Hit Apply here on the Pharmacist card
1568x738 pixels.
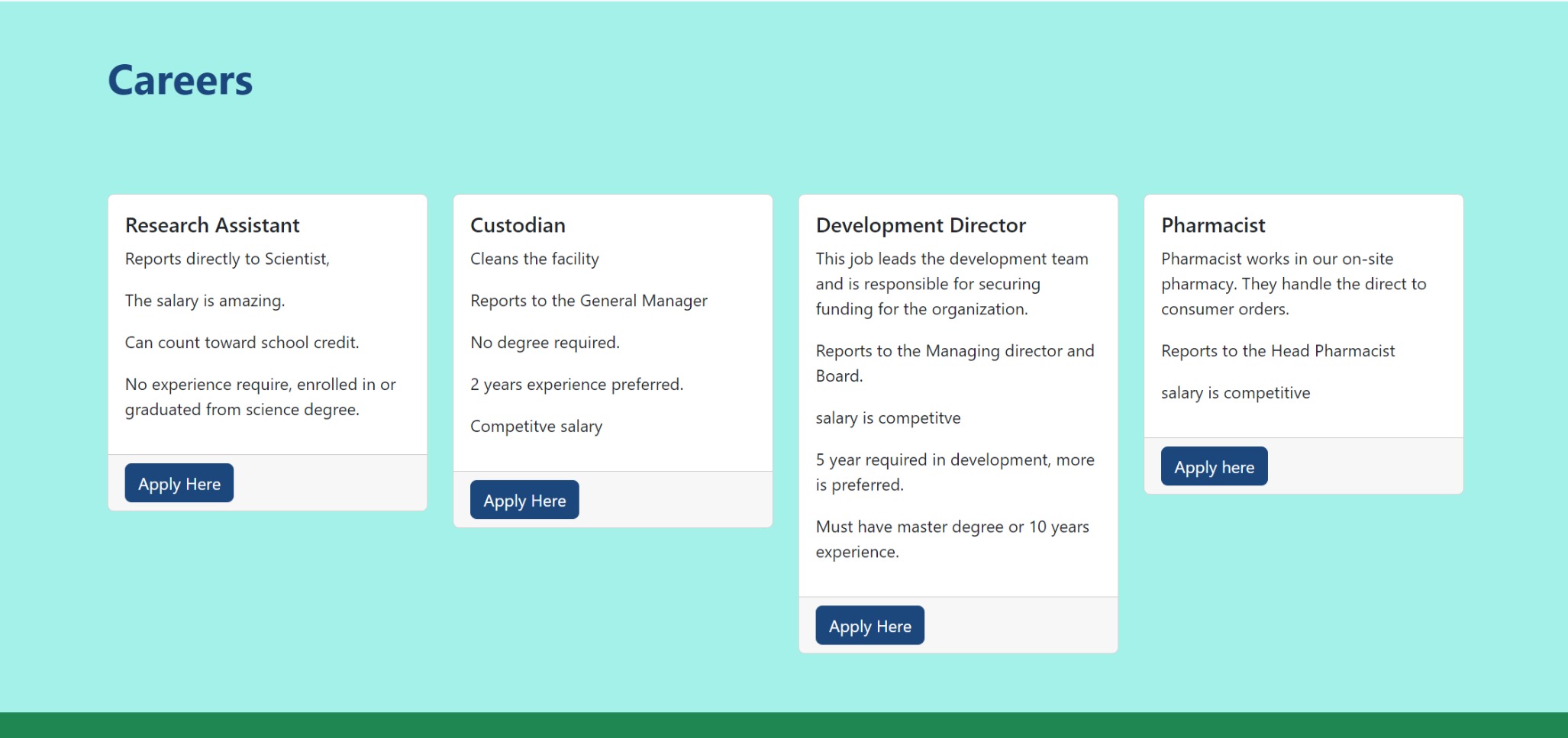[1214, 467]
